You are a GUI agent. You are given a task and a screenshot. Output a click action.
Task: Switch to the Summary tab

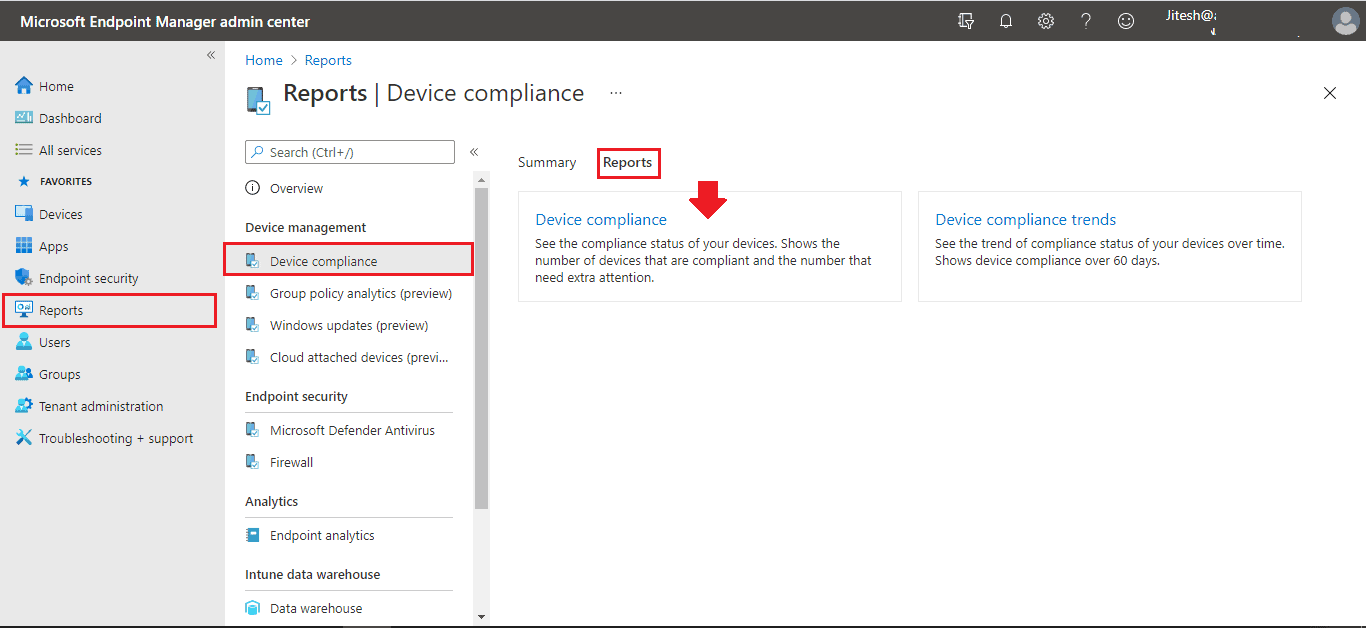coord(547,162)
